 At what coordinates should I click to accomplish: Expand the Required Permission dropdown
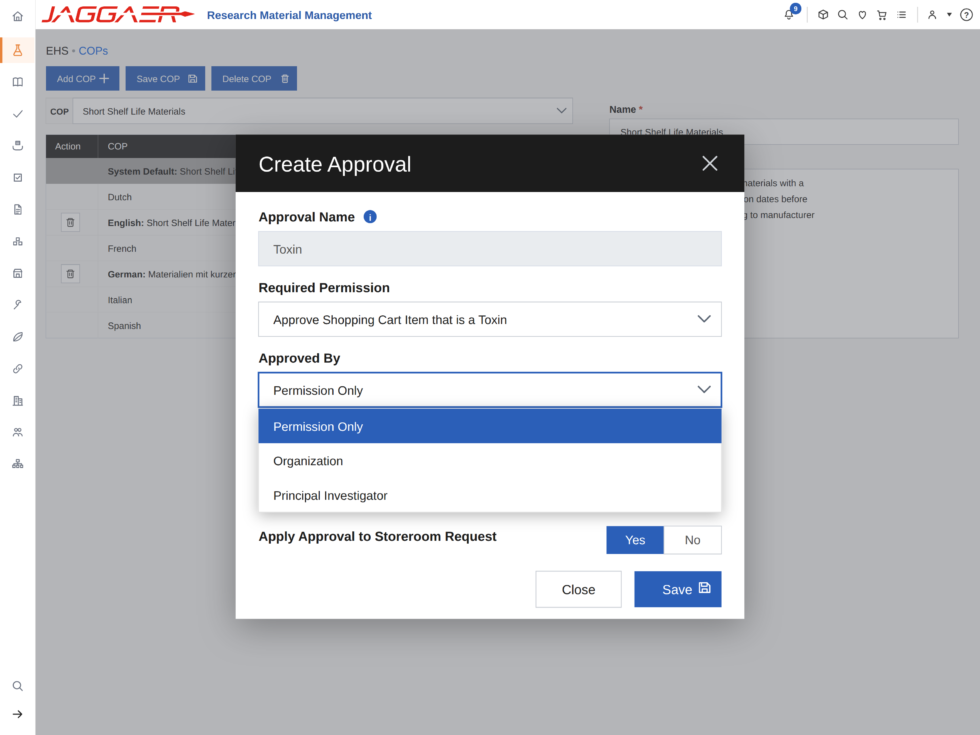tap(490, 319)
